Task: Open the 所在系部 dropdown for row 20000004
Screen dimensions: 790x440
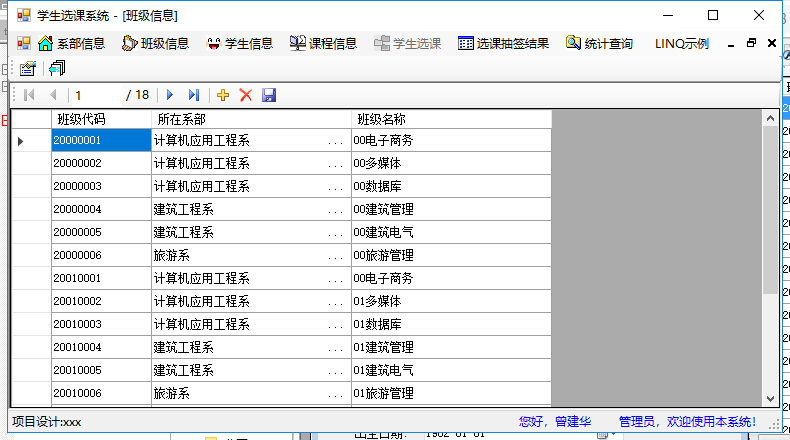Action: (x=335, y=210)
